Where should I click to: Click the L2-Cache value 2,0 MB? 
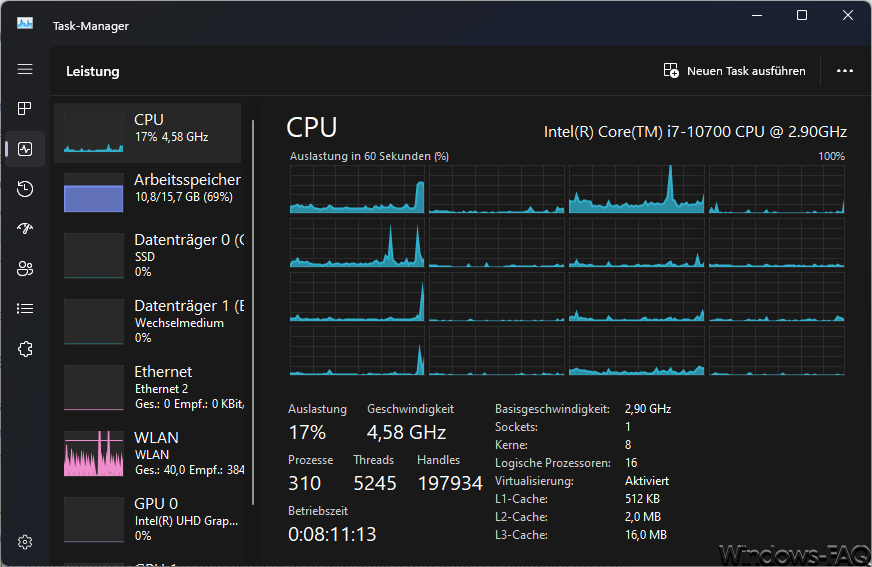[x=643, y=517]
